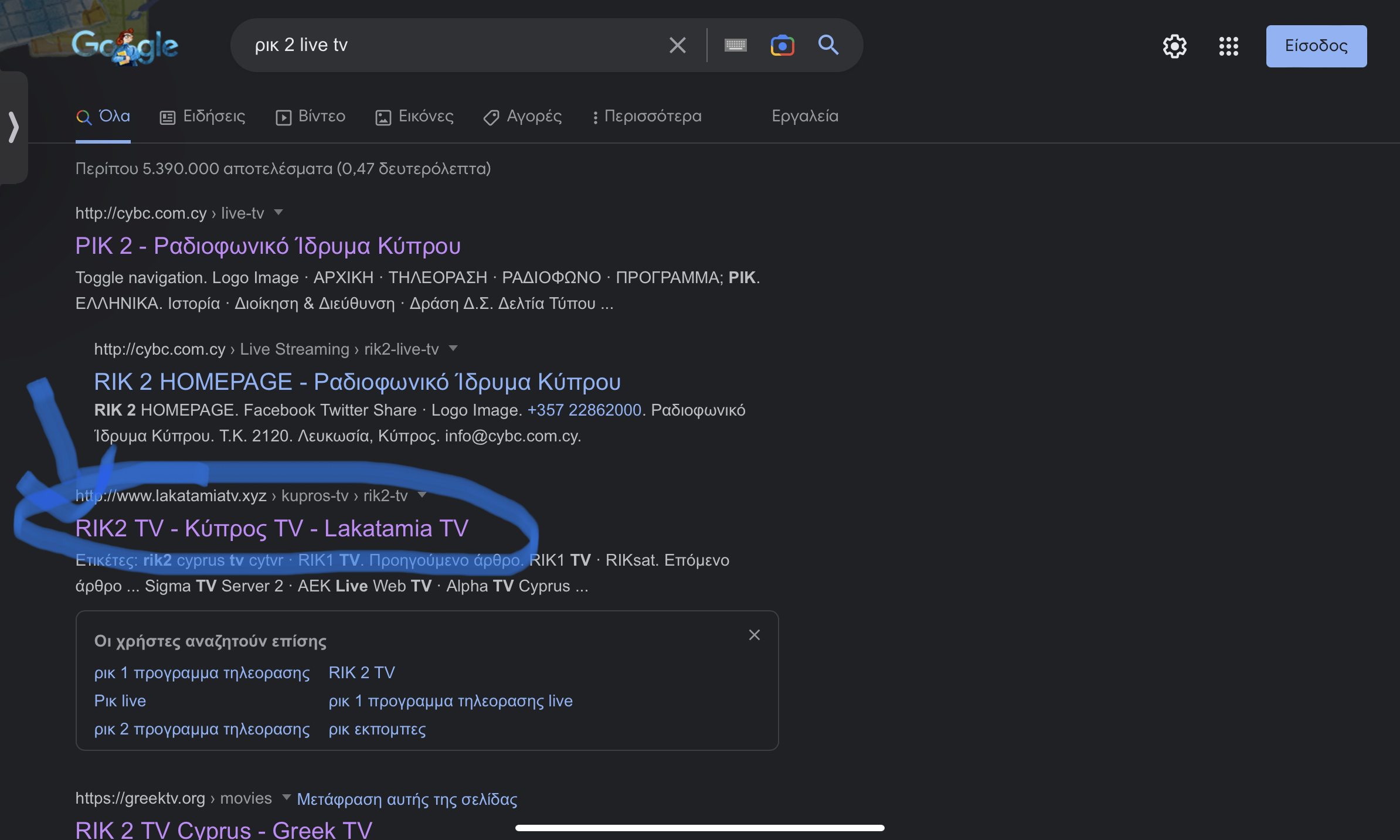Open the RIK 2 HOMEPAGE result link
The image size is (1400, 840).
[357, 382]
